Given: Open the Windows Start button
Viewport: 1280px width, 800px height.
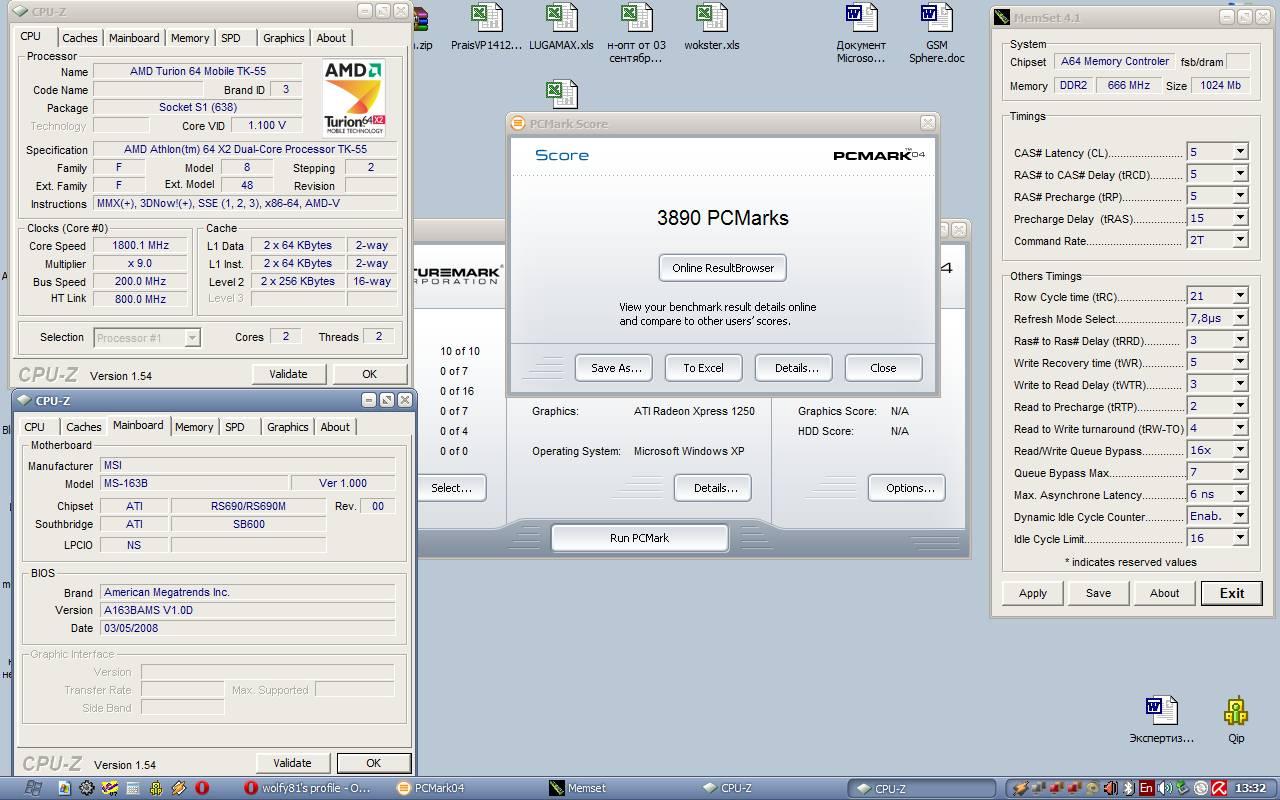Looking at the screenshot, I should (32, 788).
